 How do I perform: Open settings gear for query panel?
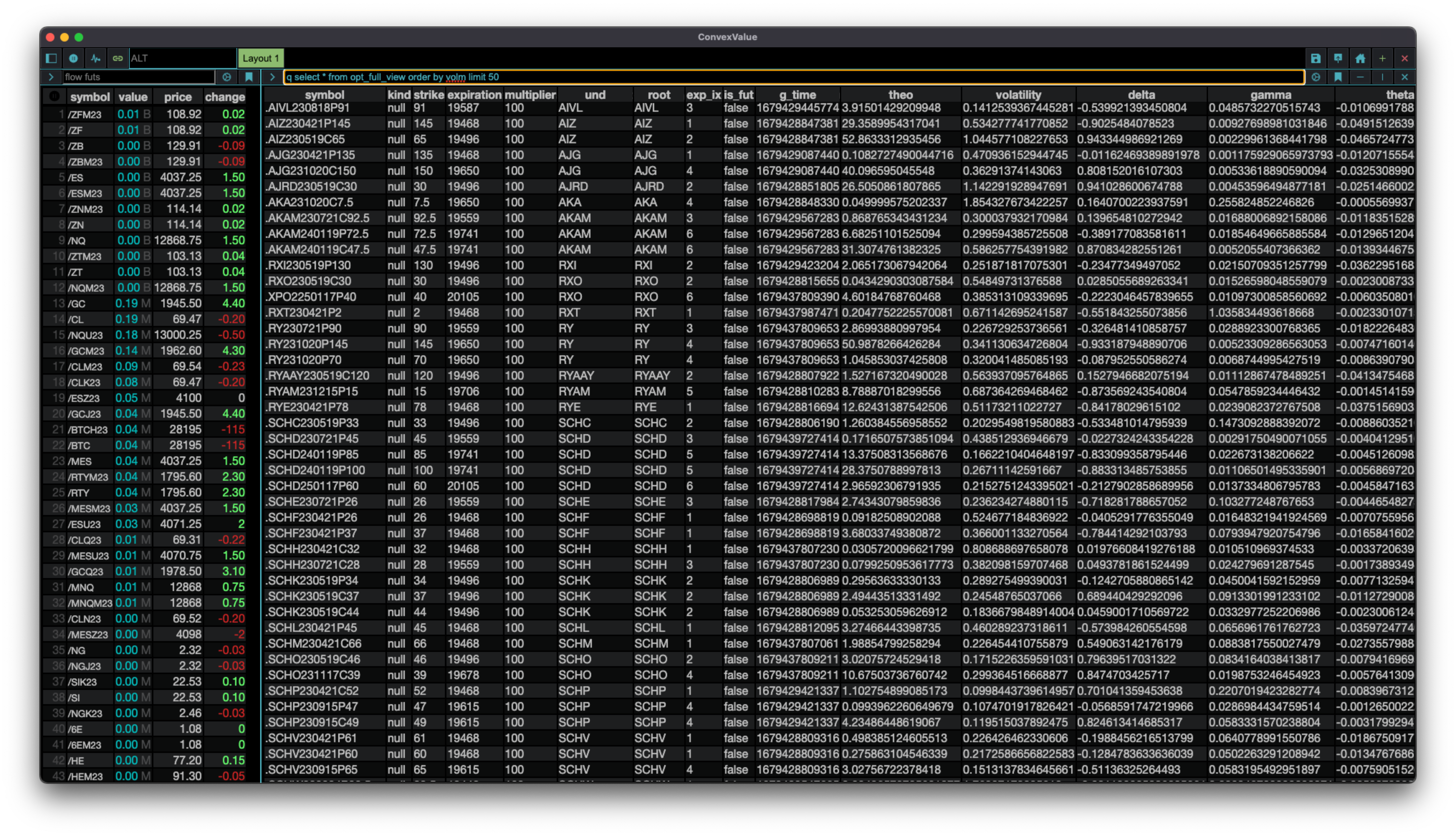pos(1316,77)
